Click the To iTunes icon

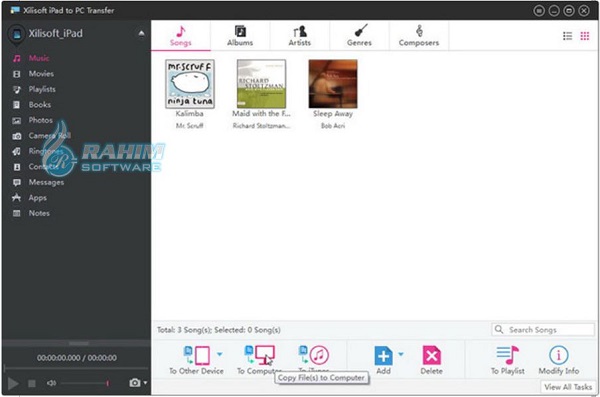click(314, 355)
